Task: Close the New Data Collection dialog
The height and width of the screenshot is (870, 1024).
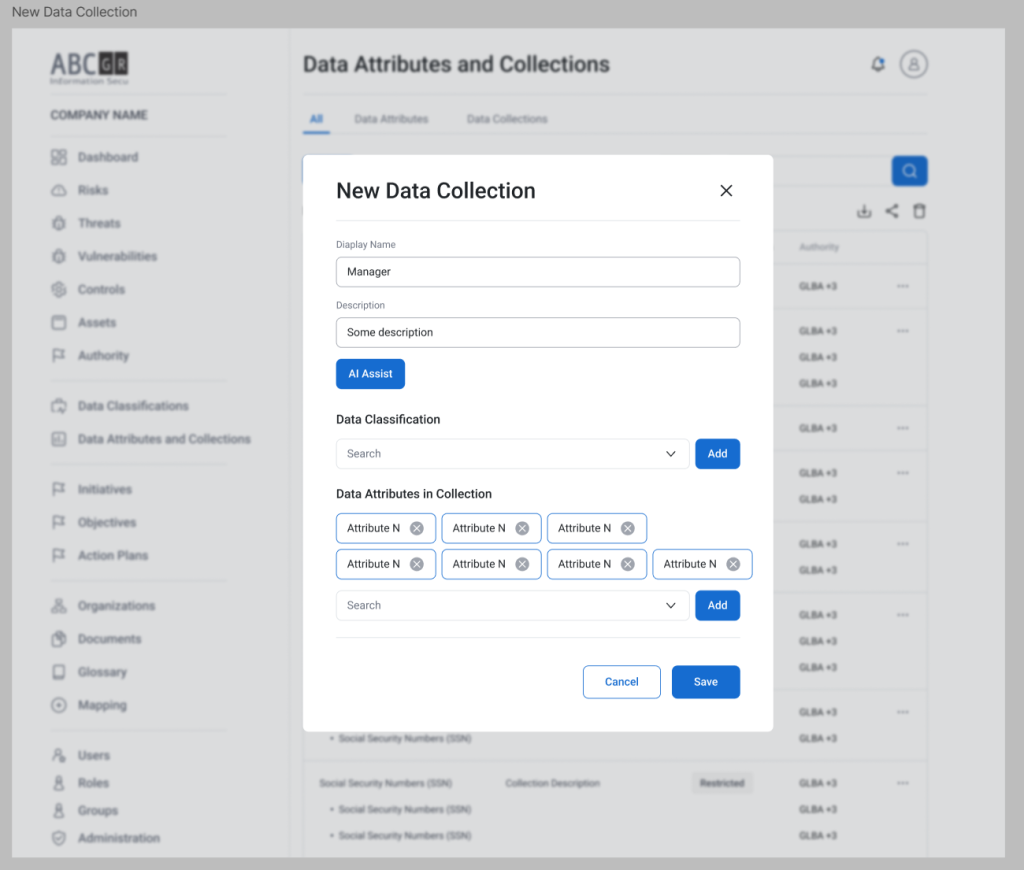Action: pos(726,191)
